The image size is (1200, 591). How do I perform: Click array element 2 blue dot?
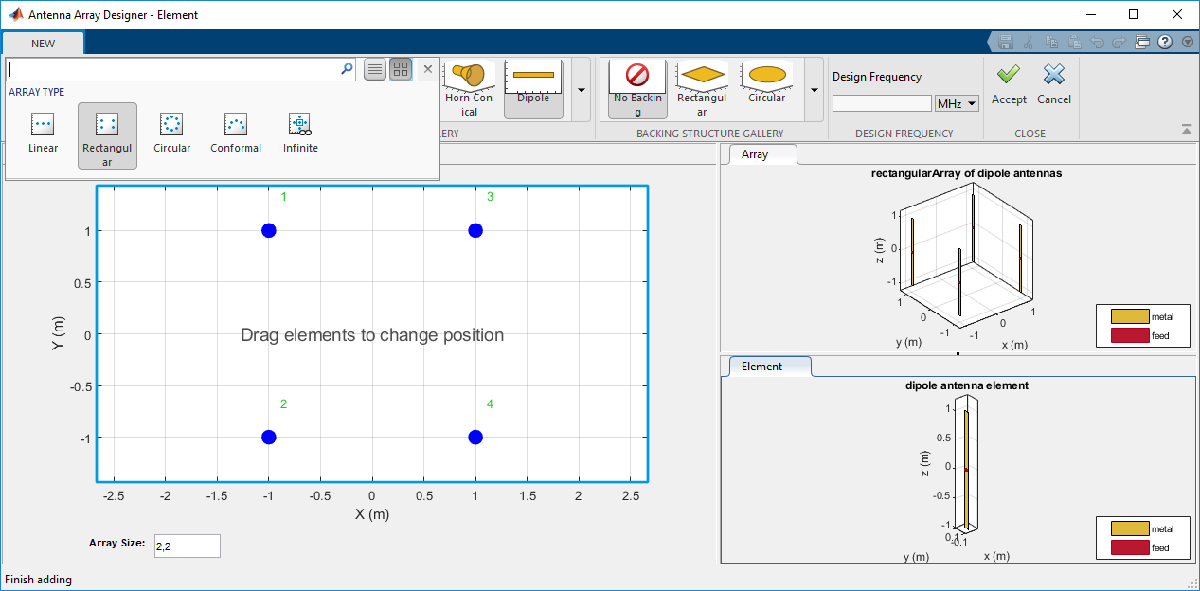268,437
